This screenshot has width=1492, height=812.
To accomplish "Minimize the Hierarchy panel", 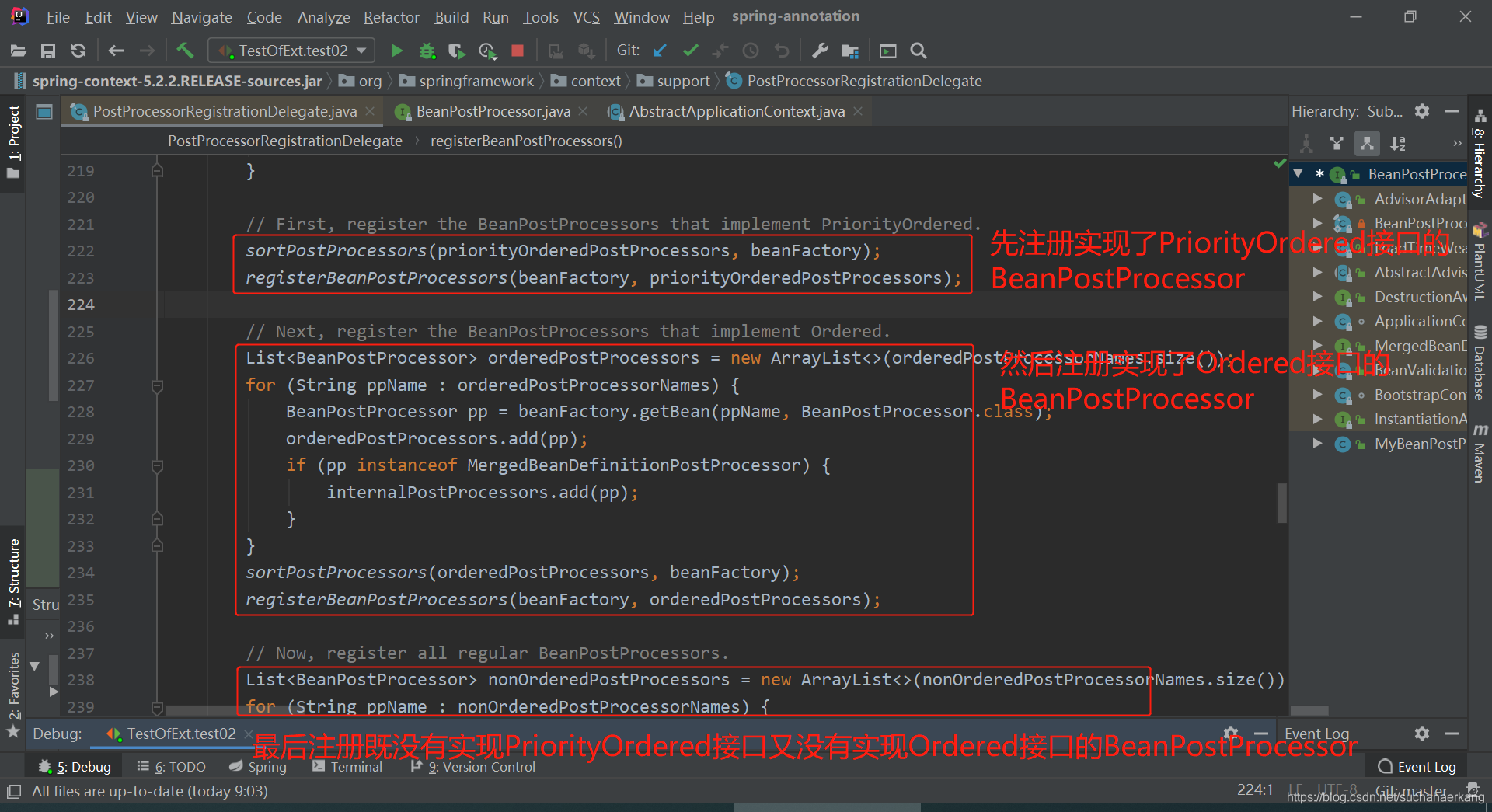I will (x=1452, y=111).
